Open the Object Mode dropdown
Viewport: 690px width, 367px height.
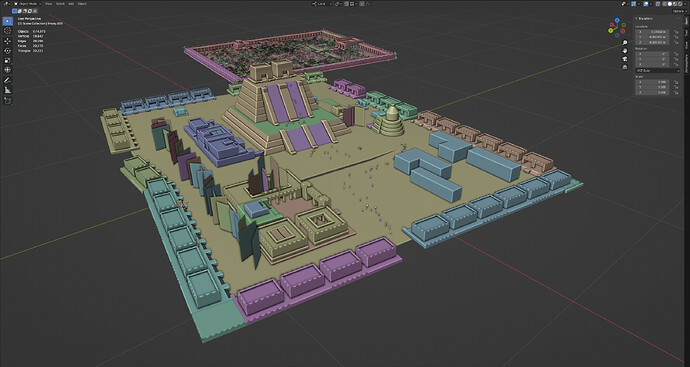[x=28, y=4]
